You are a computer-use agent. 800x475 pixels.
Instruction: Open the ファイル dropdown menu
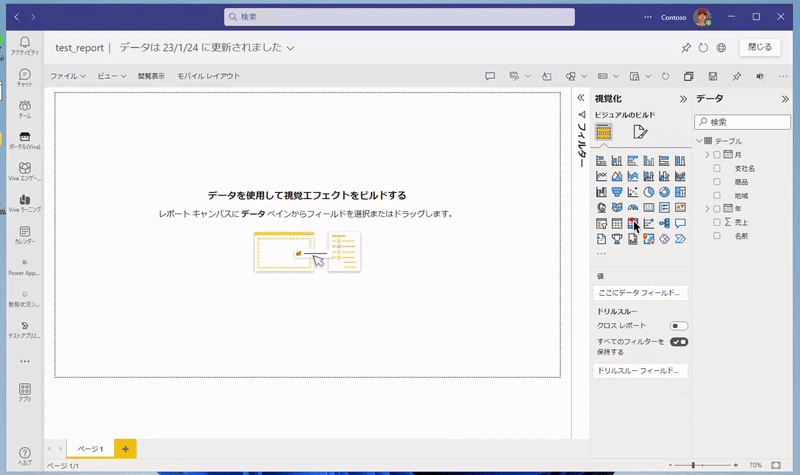coord(68,76)
